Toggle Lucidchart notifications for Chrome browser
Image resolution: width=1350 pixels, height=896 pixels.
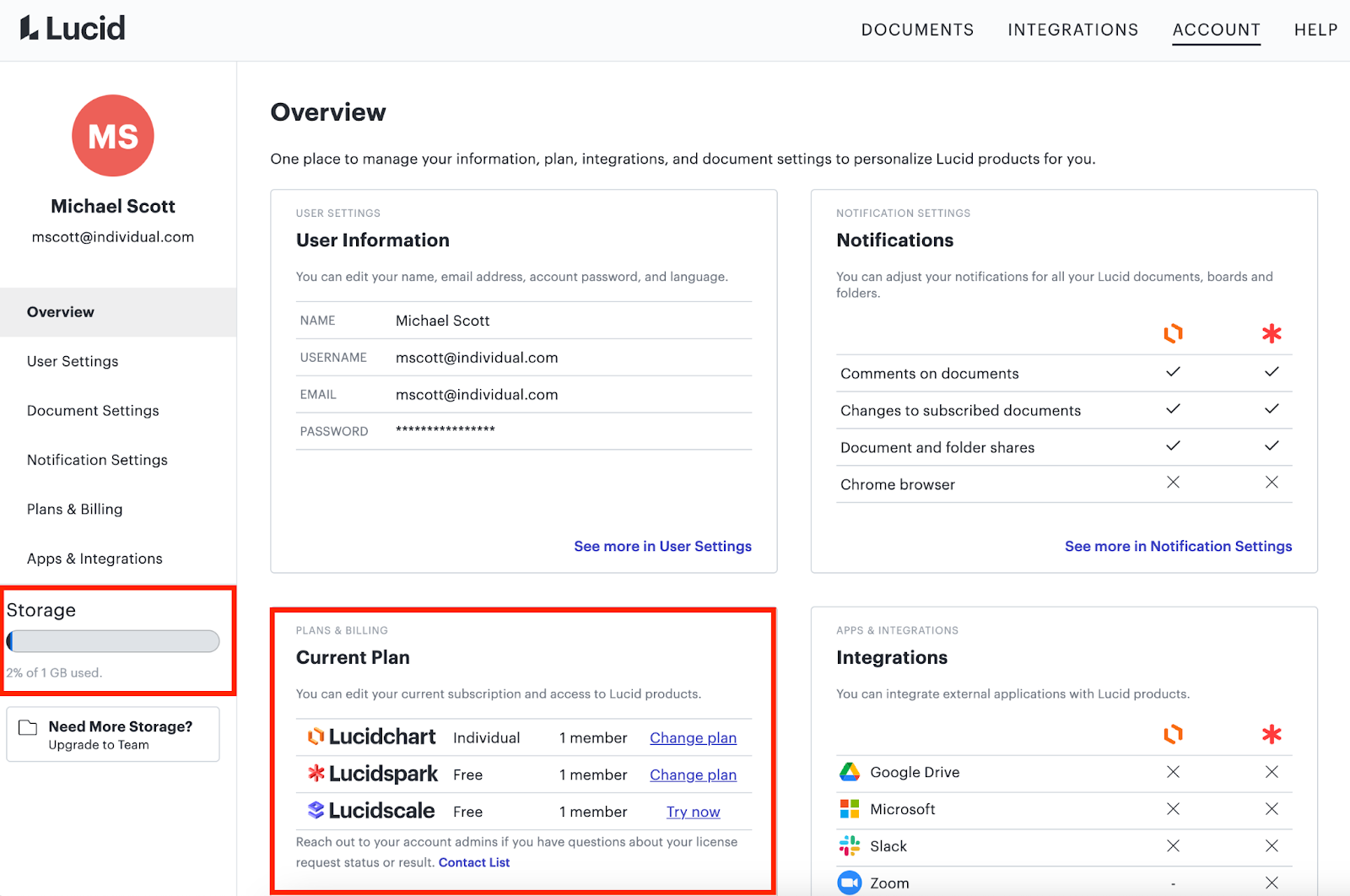coord(1172,483)
